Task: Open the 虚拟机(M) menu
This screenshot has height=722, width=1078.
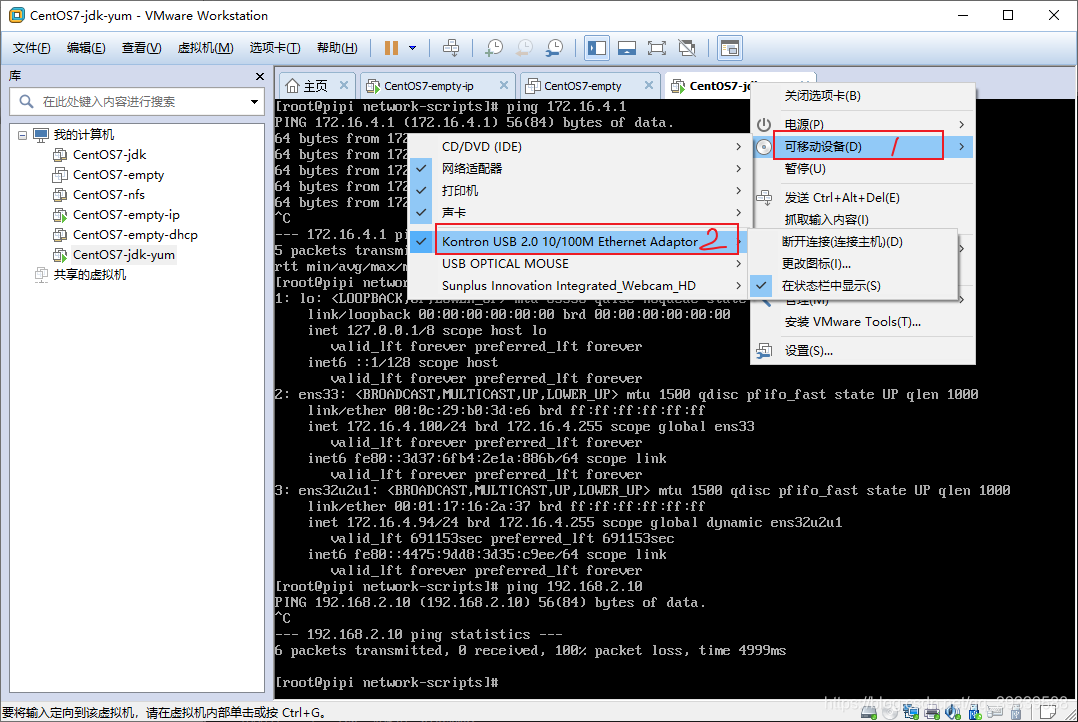Action: tap(206, 47)
